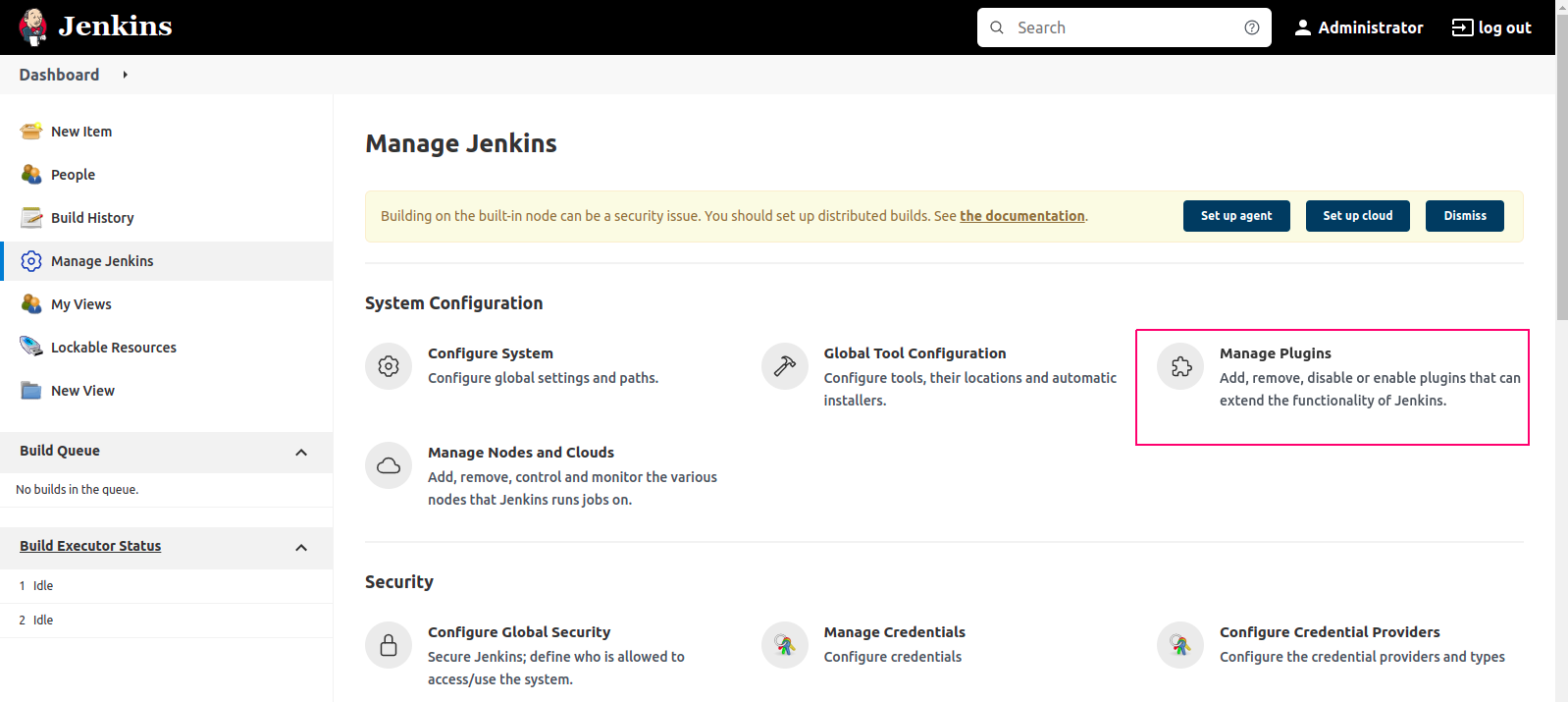The height and width of the screenshot is (702, 1568).
Task: Open Lockable Resources in sidebar
Action: point(114,348)
